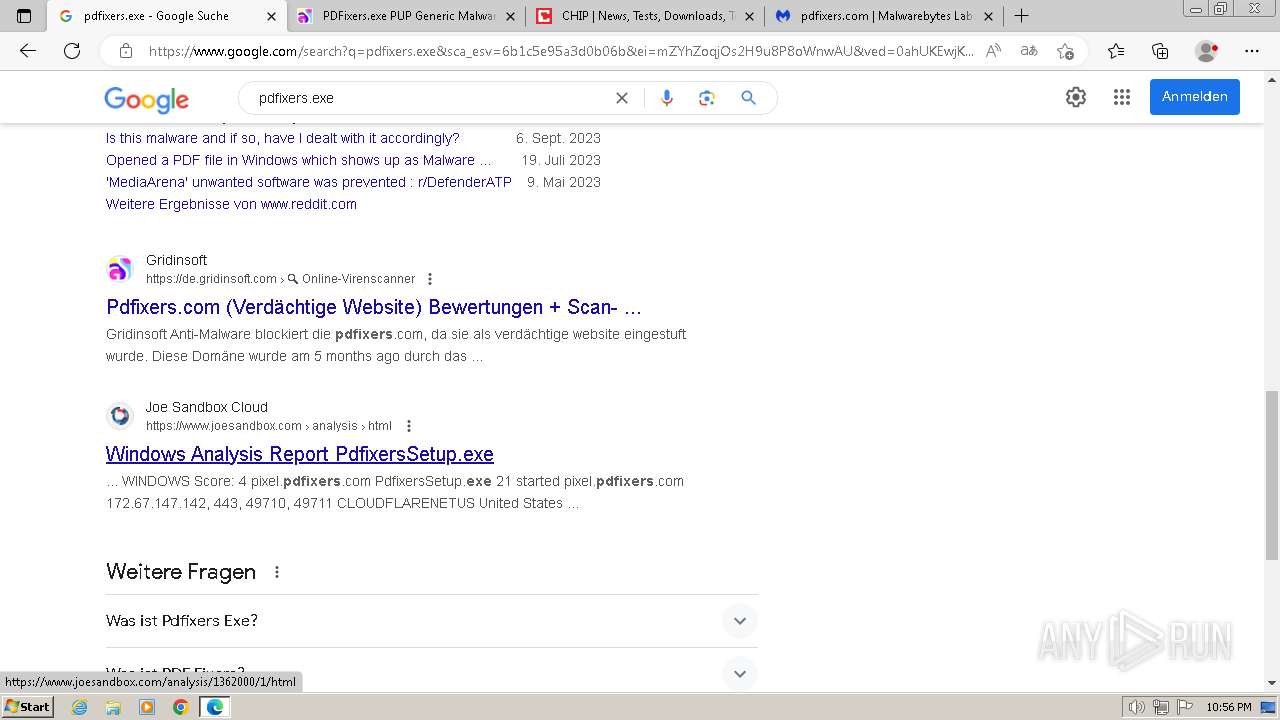Image resolution: width=1280 pixels, height=720 pixels.
Task: Open Edge Settings and more menu
Action: tap(1252, 51)
